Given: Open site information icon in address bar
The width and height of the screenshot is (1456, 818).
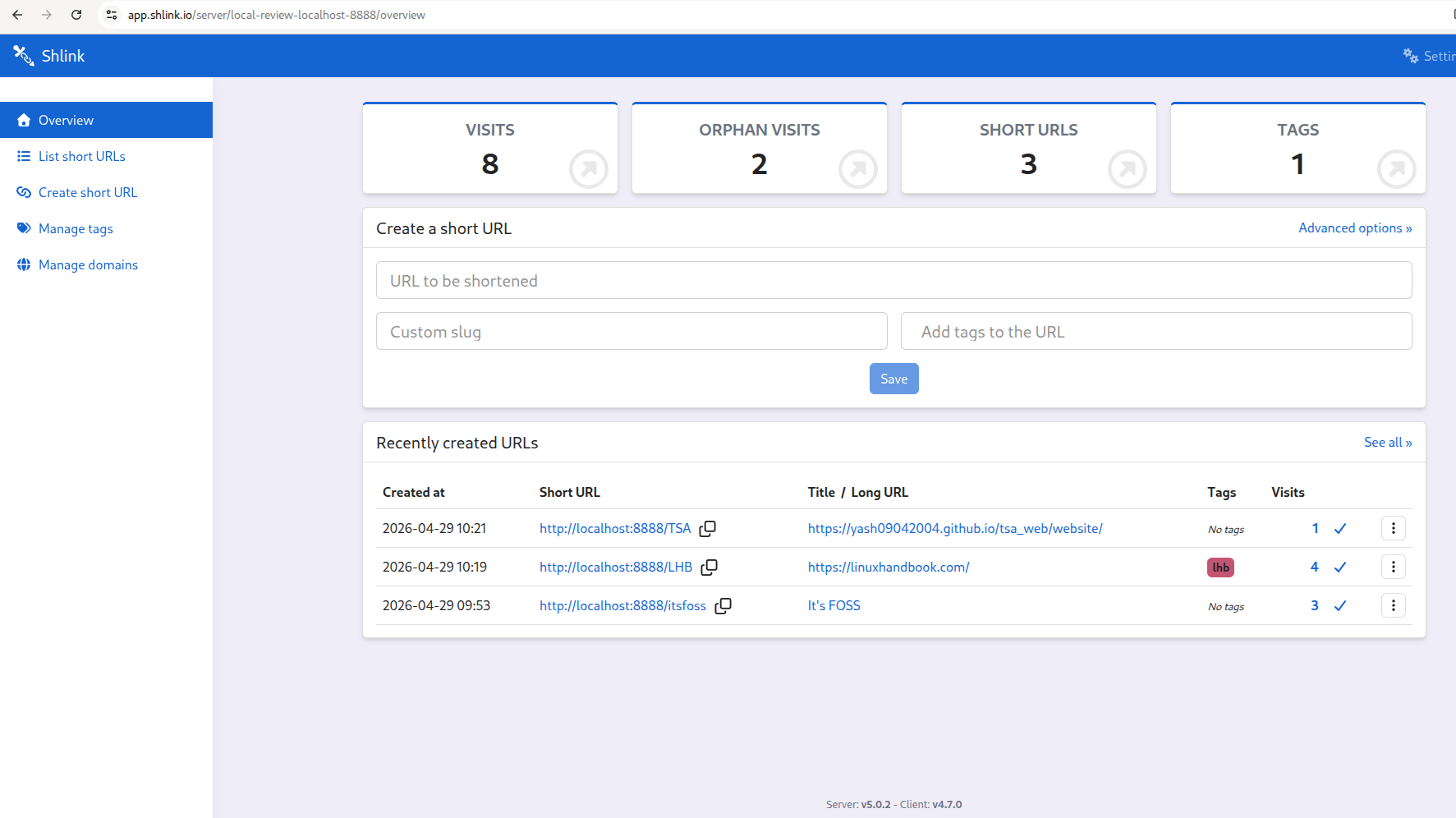Looking at the screenshot, I should pos(112,15).
